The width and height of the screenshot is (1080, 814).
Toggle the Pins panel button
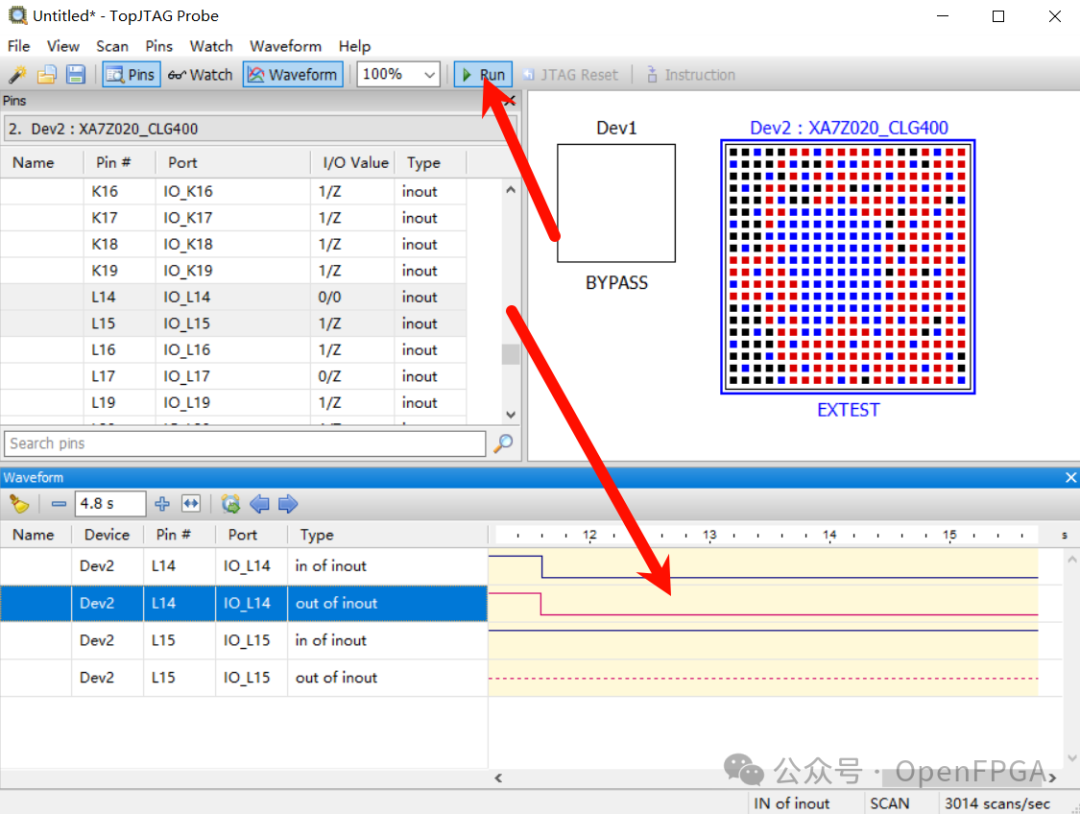[131, 74]
